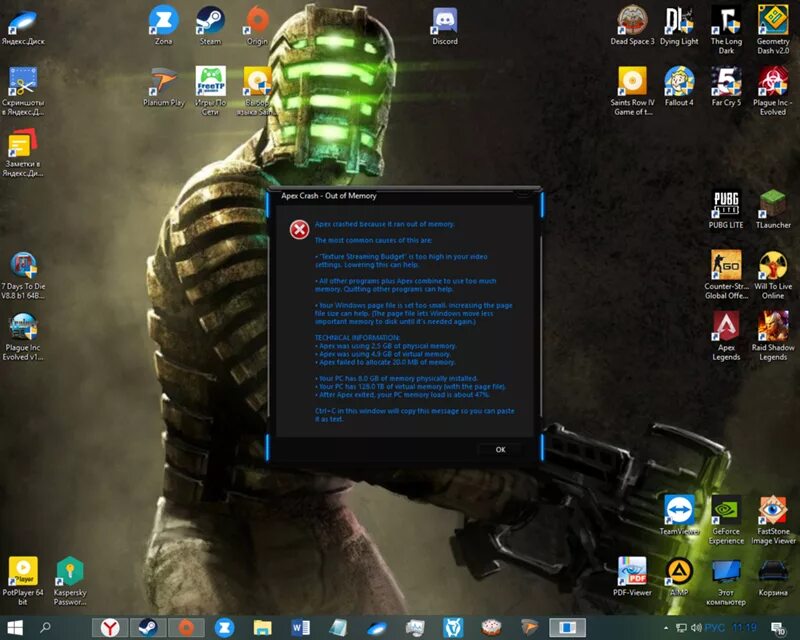The width and height of the screenshot is (800, 640).
Task: Select the PDF-Viewer desktop icon
Action: (x=632, y=577)
